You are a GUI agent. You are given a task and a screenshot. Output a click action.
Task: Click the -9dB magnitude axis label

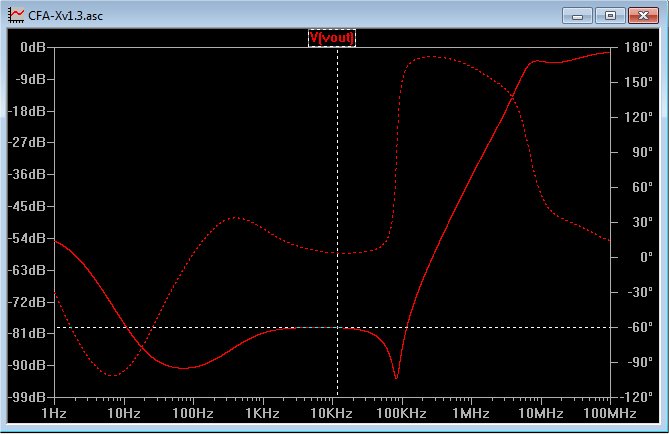(29, 79)
